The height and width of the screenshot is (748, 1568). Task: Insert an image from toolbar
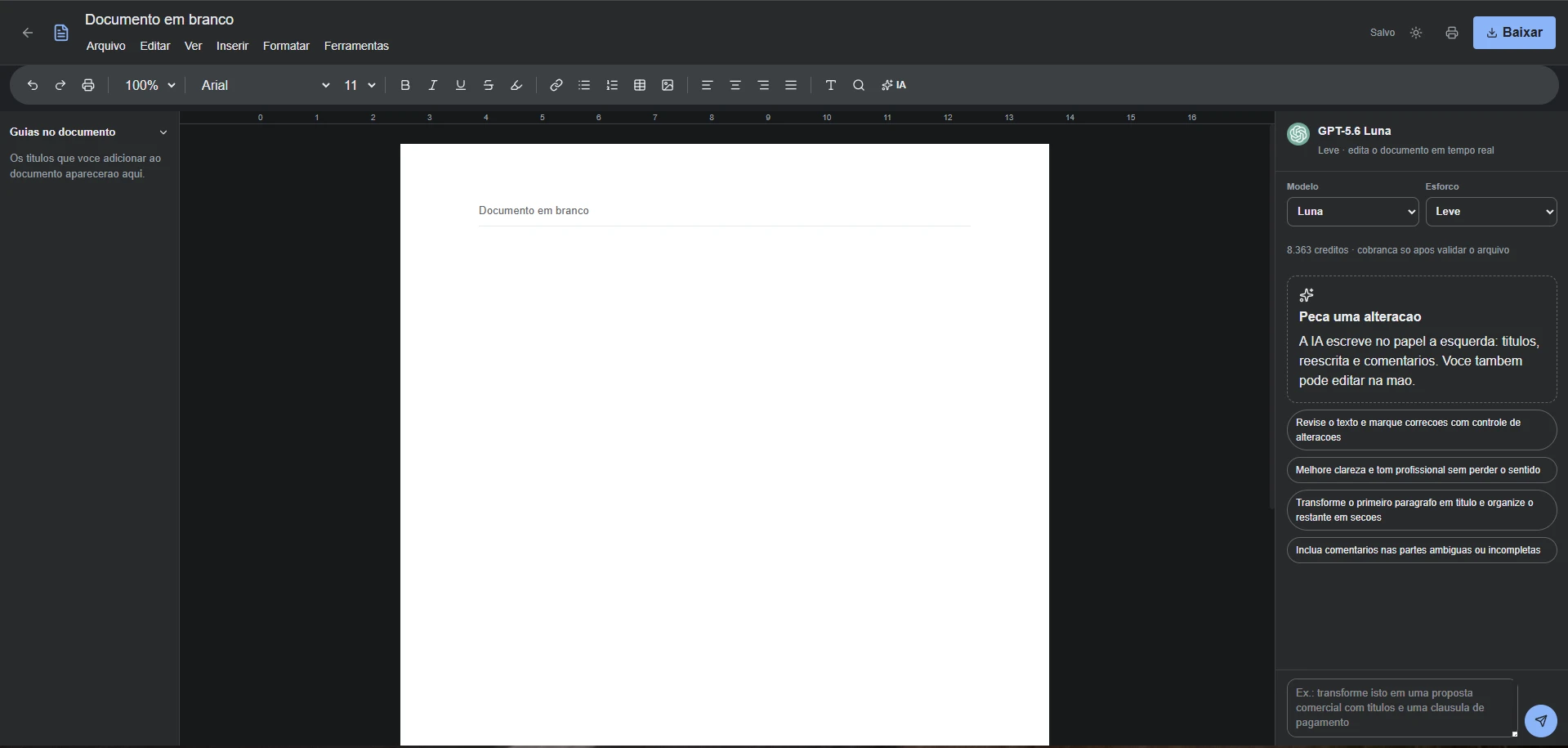click(x=668, y=85)
